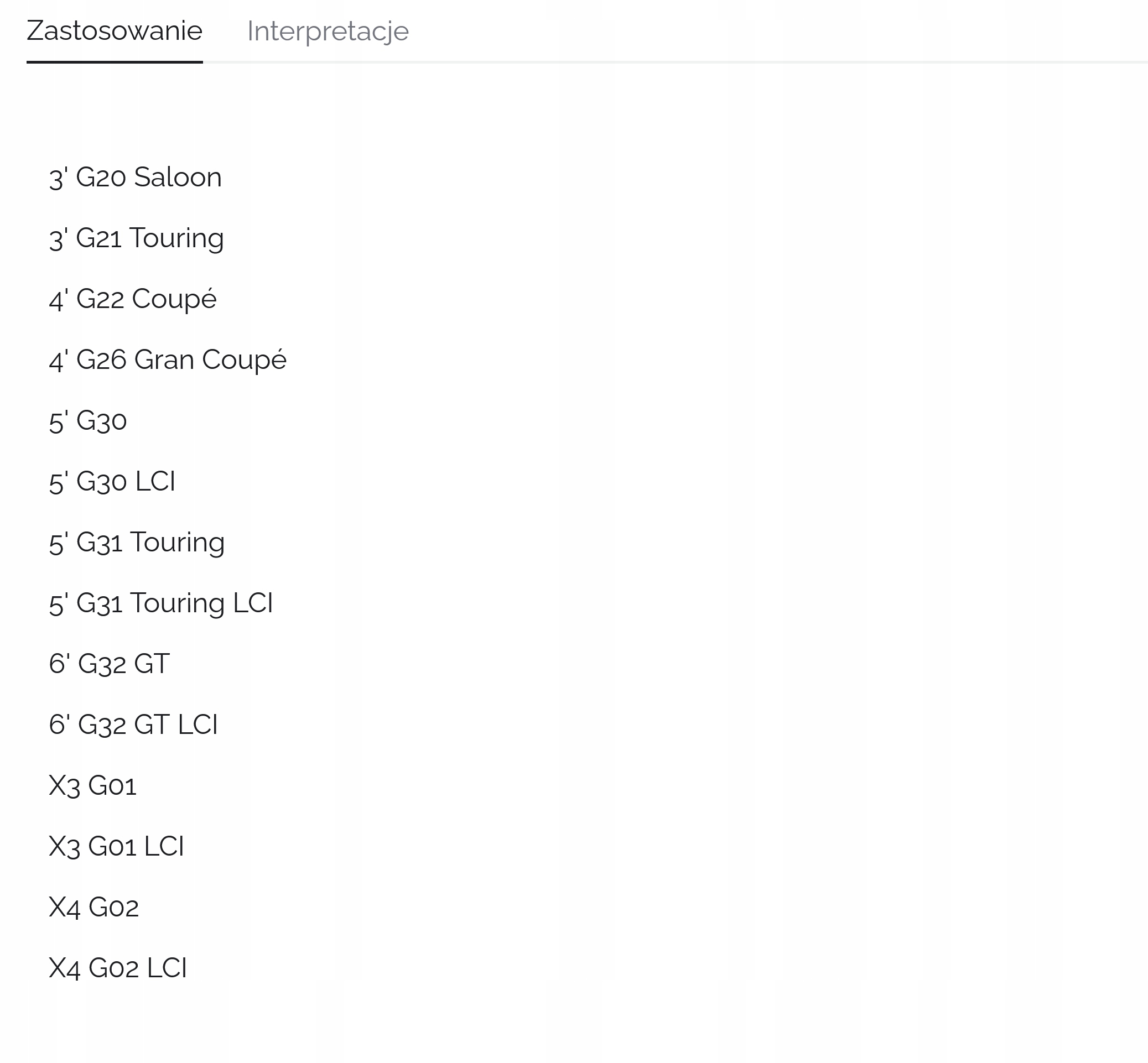
Task: Select the X3 G01 model
Action: coord(92,786)
